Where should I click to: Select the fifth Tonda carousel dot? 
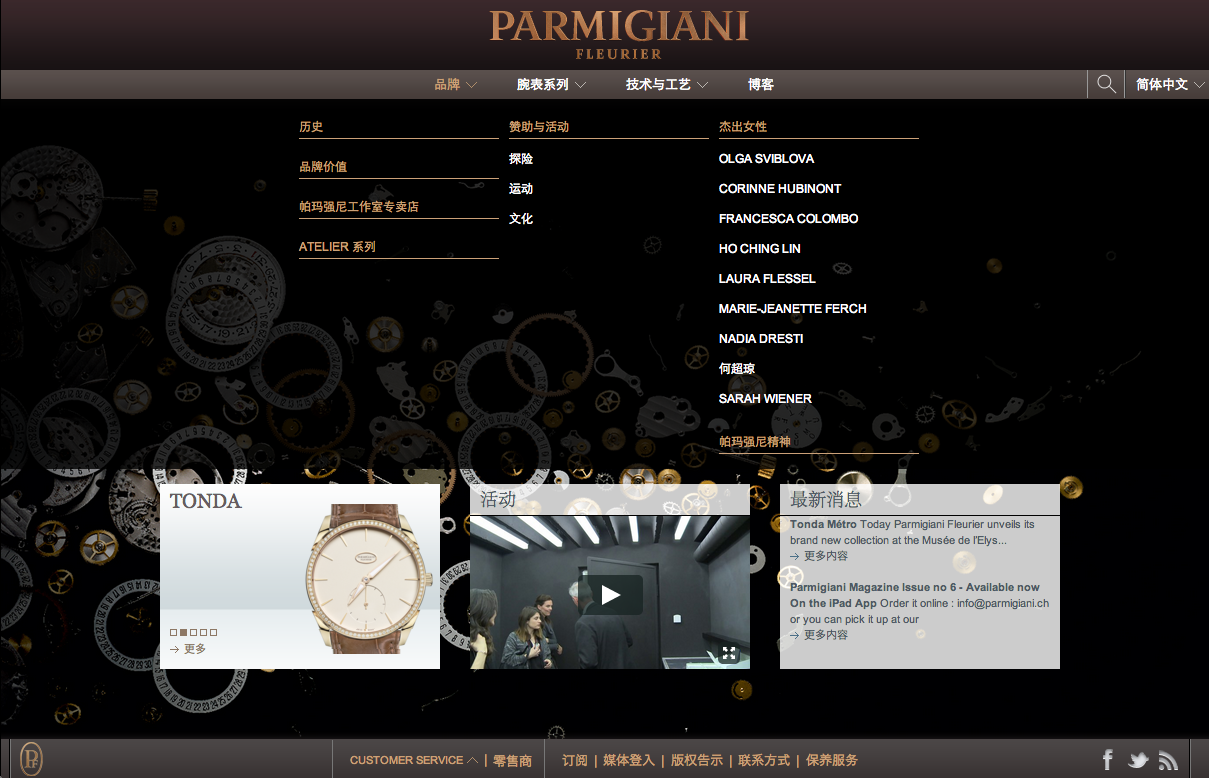coord(213,632)
